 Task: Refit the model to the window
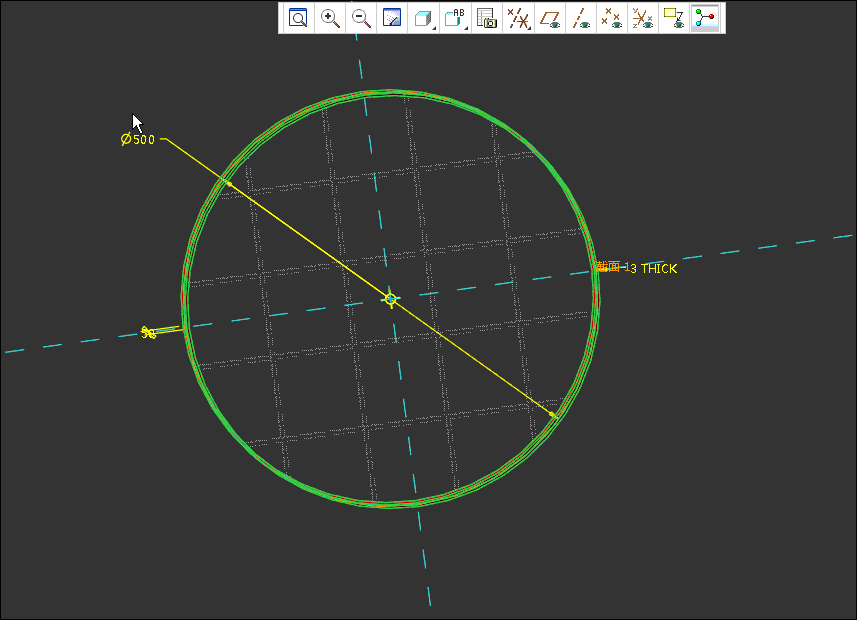pyautogui.click(x=298, y=18)
